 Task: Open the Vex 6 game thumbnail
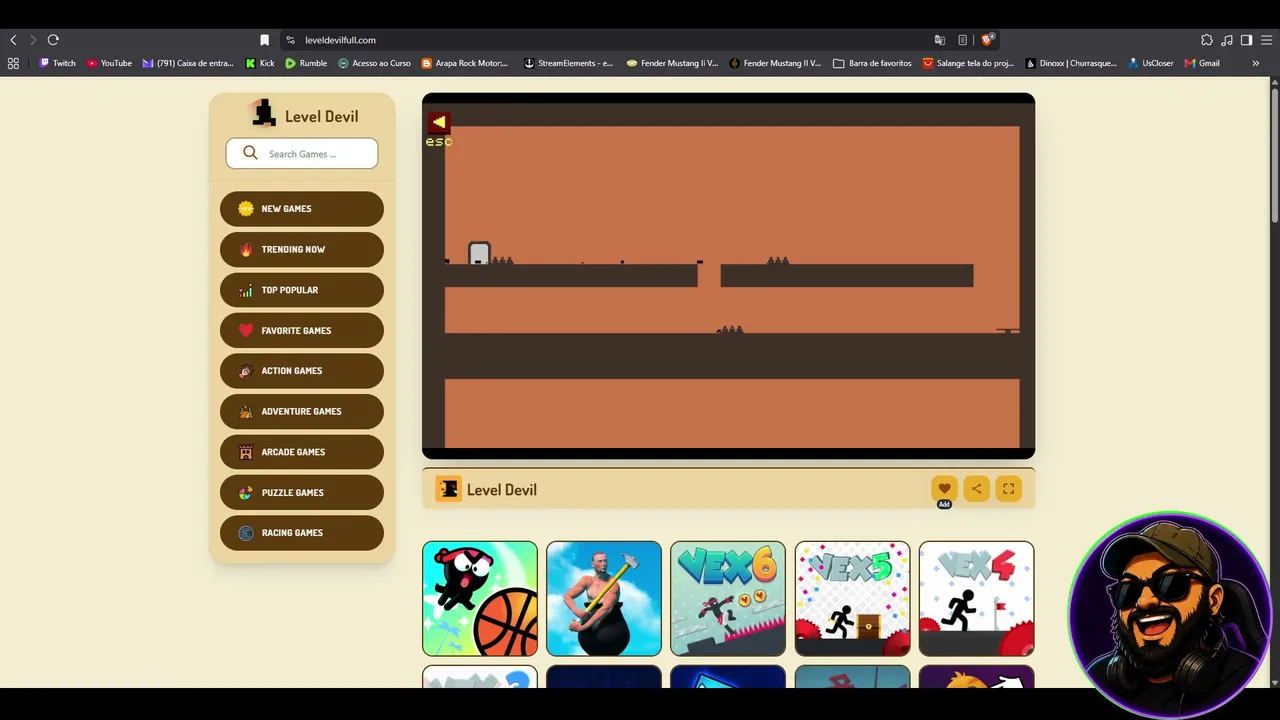pos(728,598)
